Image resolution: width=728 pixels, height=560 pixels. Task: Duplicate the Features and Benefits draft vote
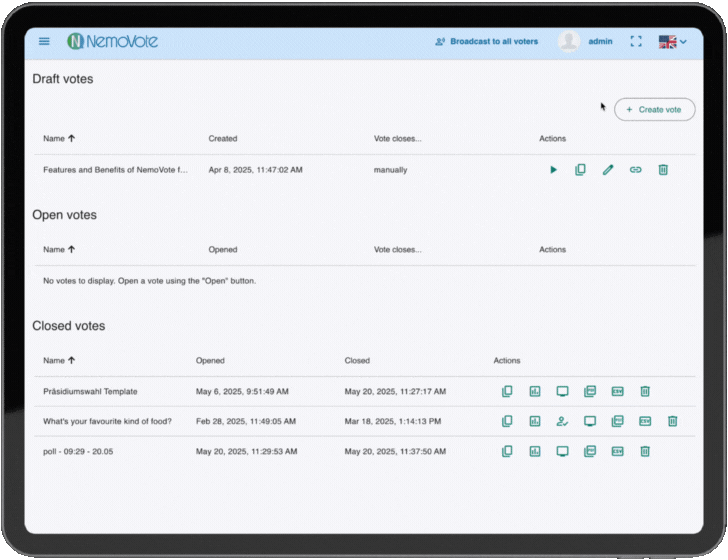(580, 169)
